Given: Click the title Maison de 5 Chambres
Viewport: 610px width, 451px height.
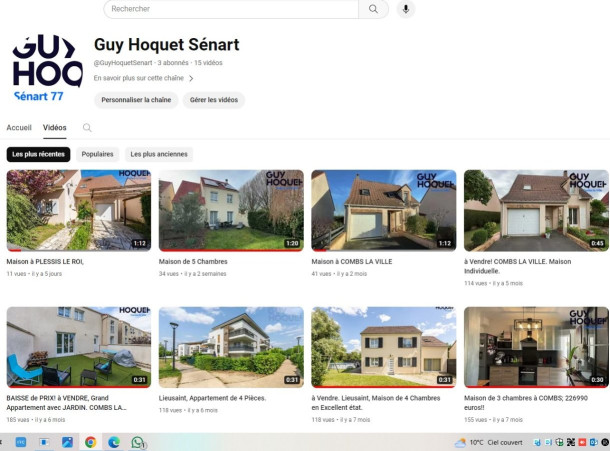Looking at the screenshot, I should (x=193, y=262).
